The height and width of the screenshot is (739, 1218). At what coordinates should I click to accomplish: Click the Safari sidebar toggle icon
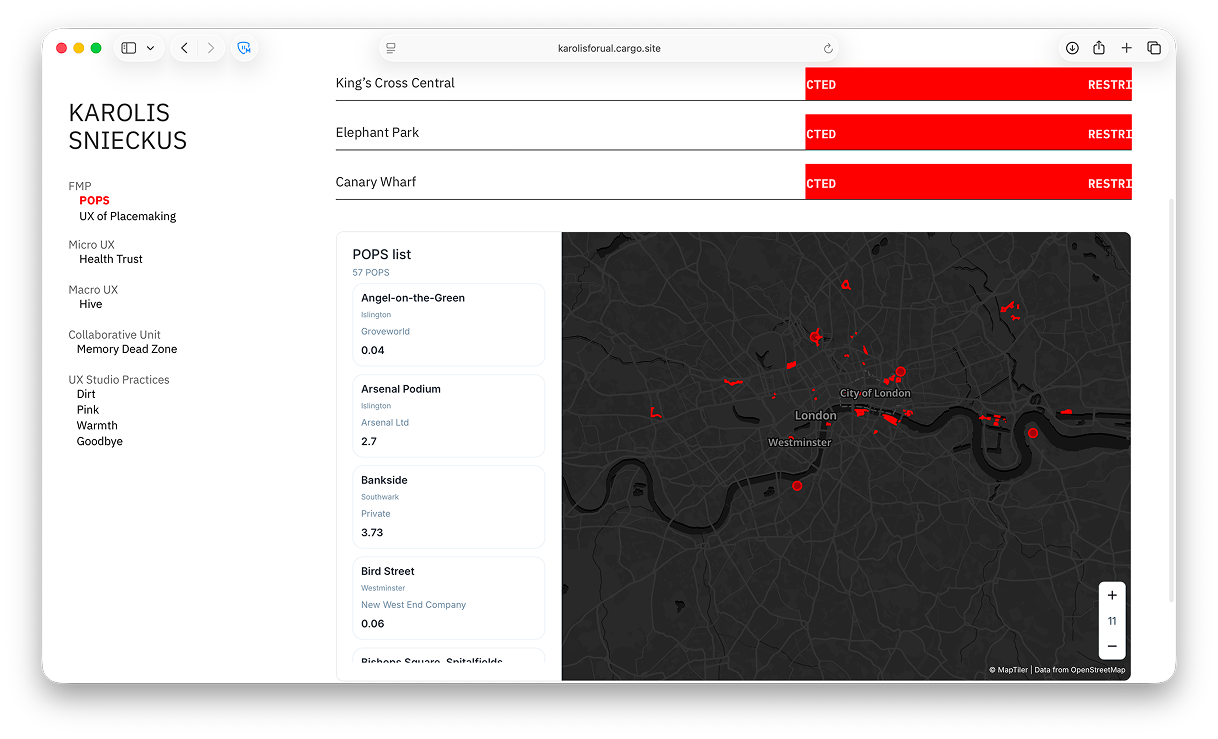pos(129,48)
